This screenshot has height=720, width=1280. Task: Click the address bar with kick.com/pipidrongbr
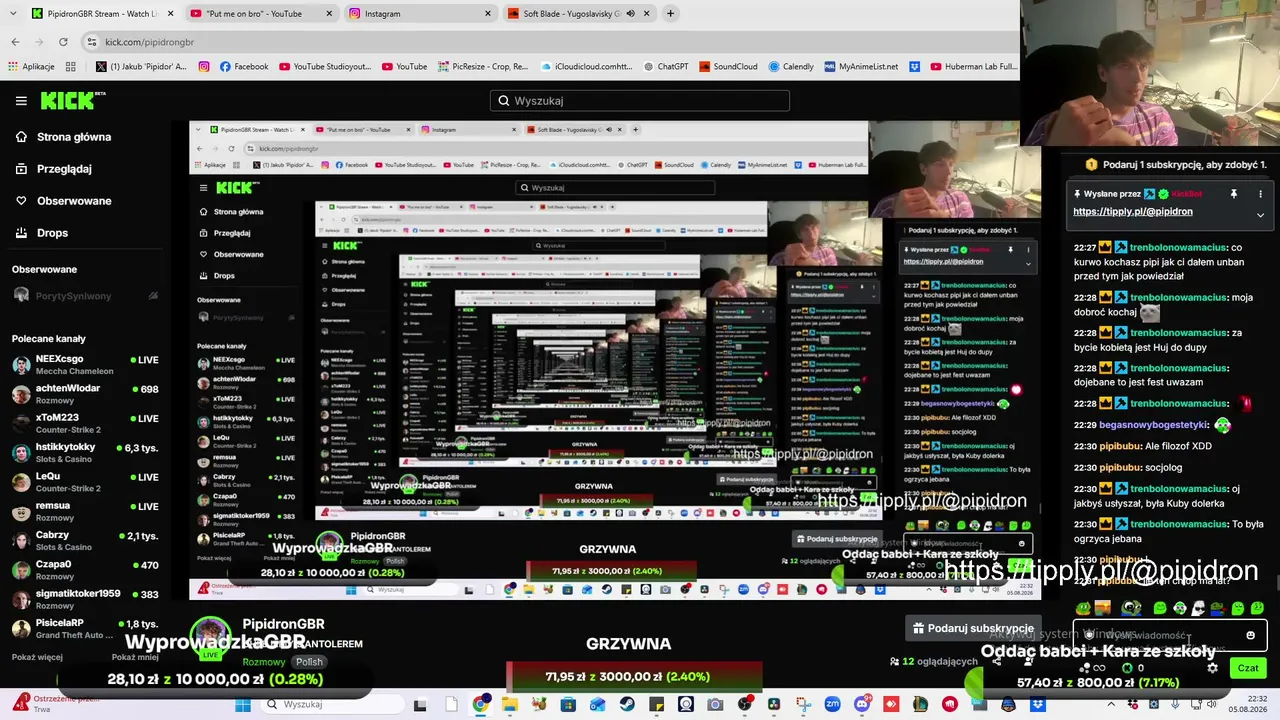pos(548,42)
